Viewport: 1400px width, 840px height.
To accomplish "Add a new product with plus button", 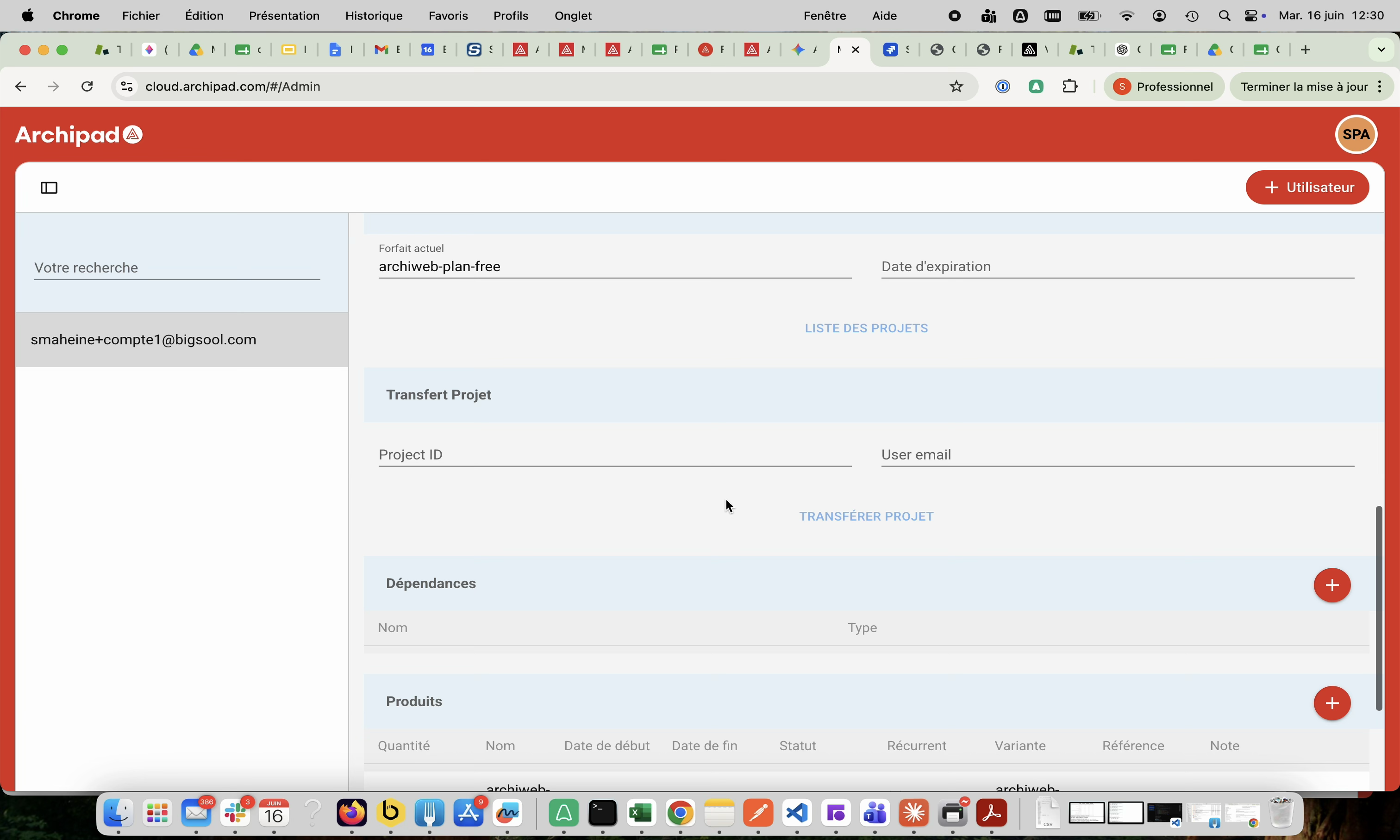I will 1332,703.
